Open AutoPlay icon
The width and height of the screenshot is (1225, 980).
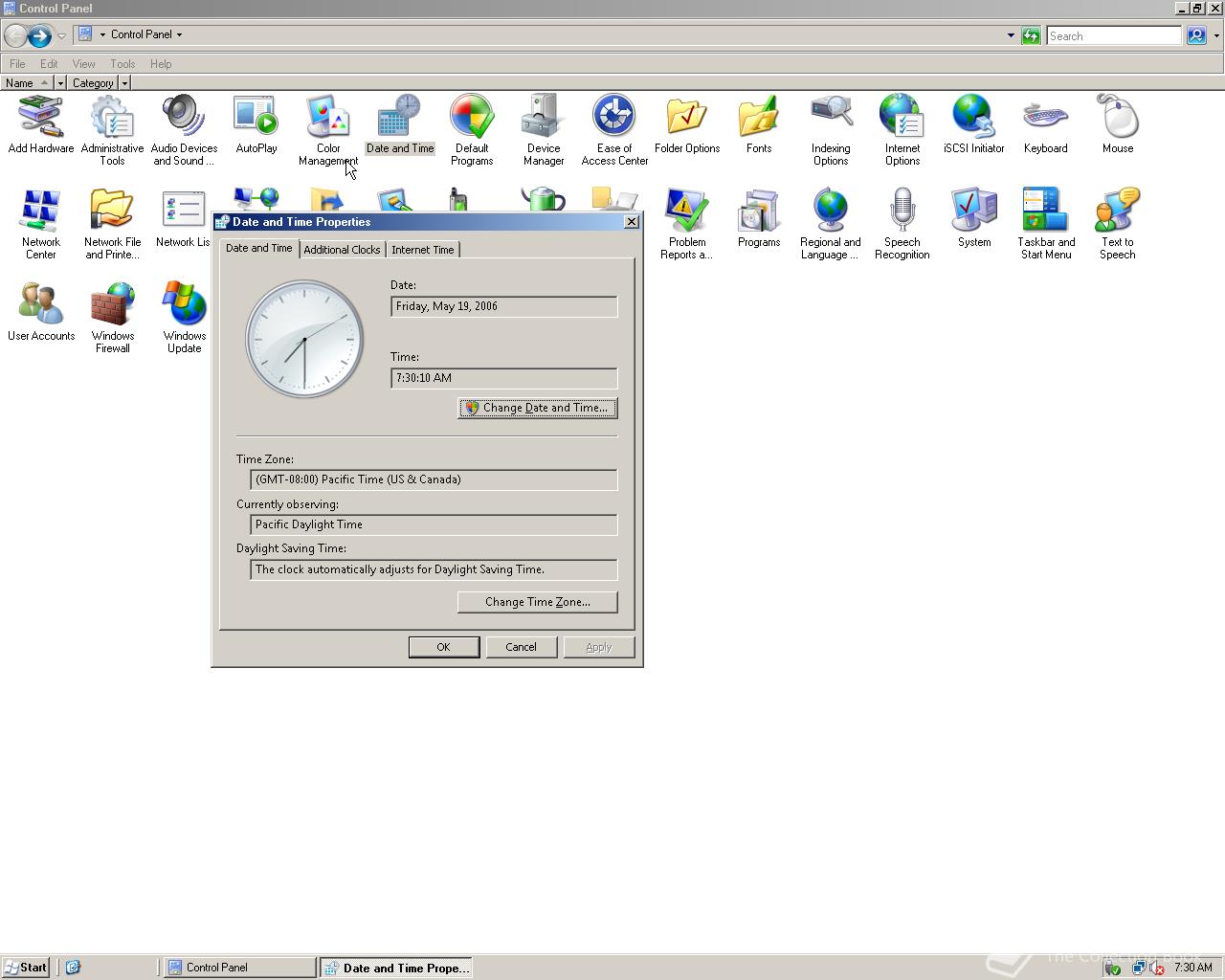coord(256,125)
